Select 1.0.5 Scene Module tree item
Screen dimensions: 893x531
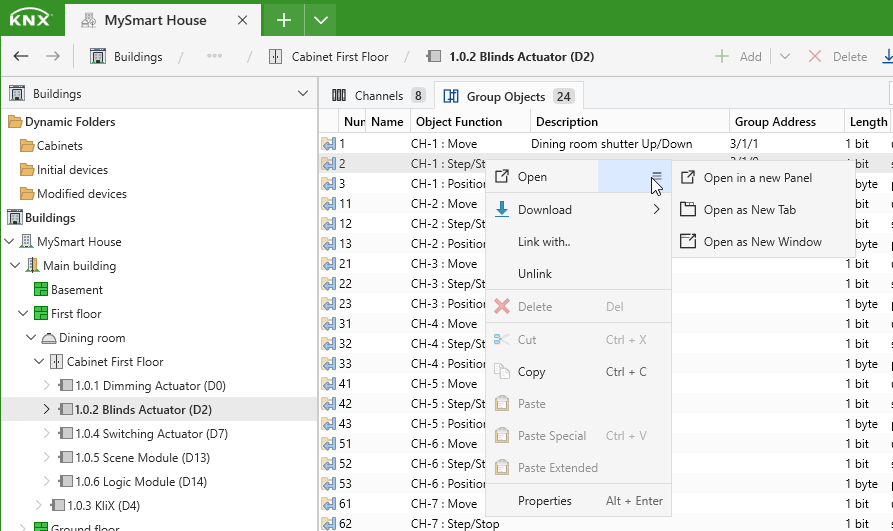pyautogui.click(x=142, y=458)
